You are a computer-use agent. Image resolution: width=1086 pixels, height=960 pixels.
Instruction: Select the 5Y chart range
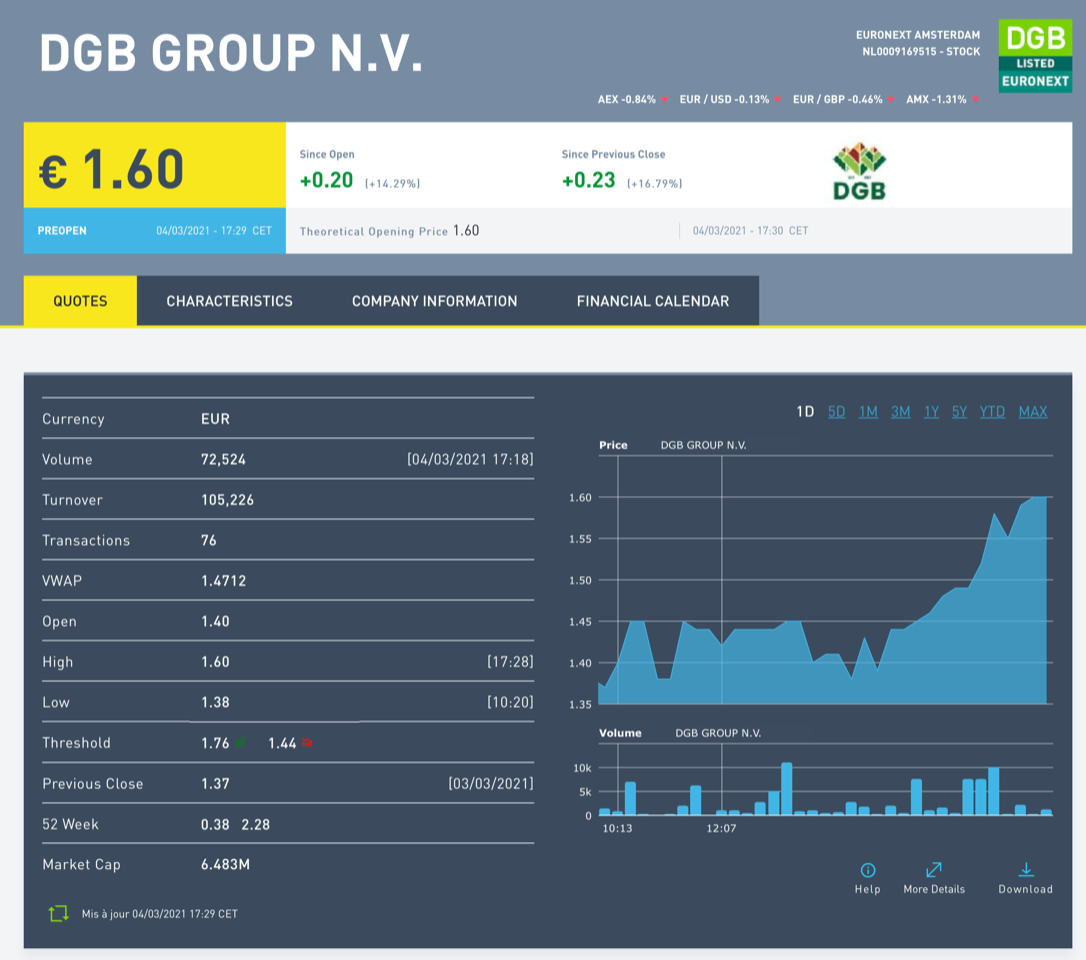(x=959, y=412)
